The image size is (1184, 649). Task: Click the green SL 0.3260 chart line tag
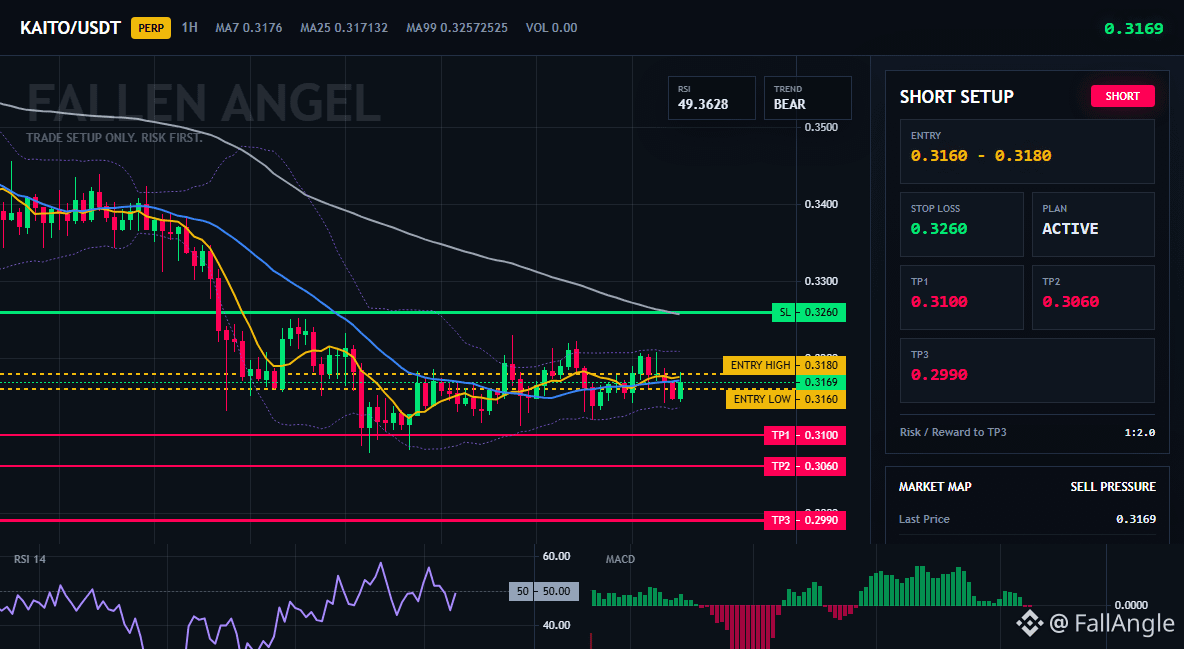(809, 312)
